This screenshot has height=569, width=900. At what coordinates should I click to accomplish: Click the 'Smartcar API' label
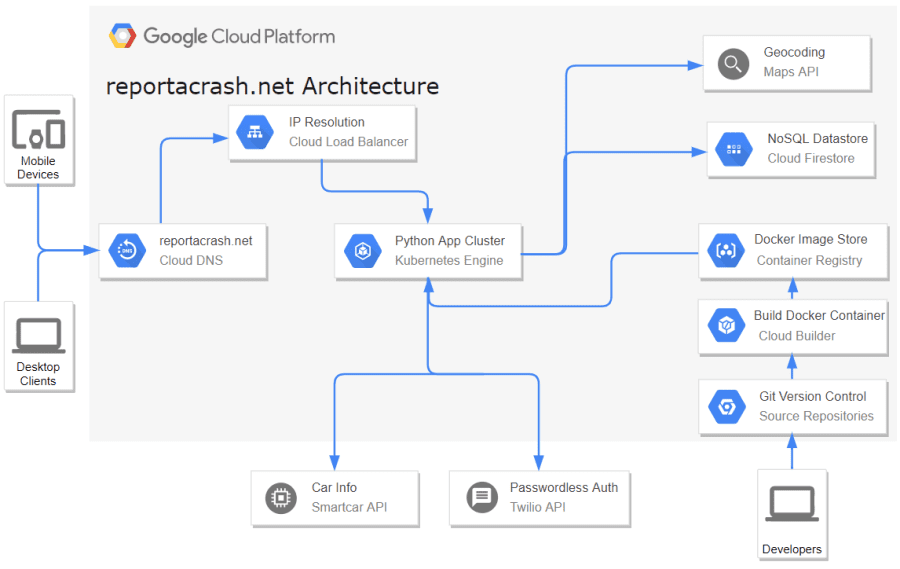pos(350,508)
